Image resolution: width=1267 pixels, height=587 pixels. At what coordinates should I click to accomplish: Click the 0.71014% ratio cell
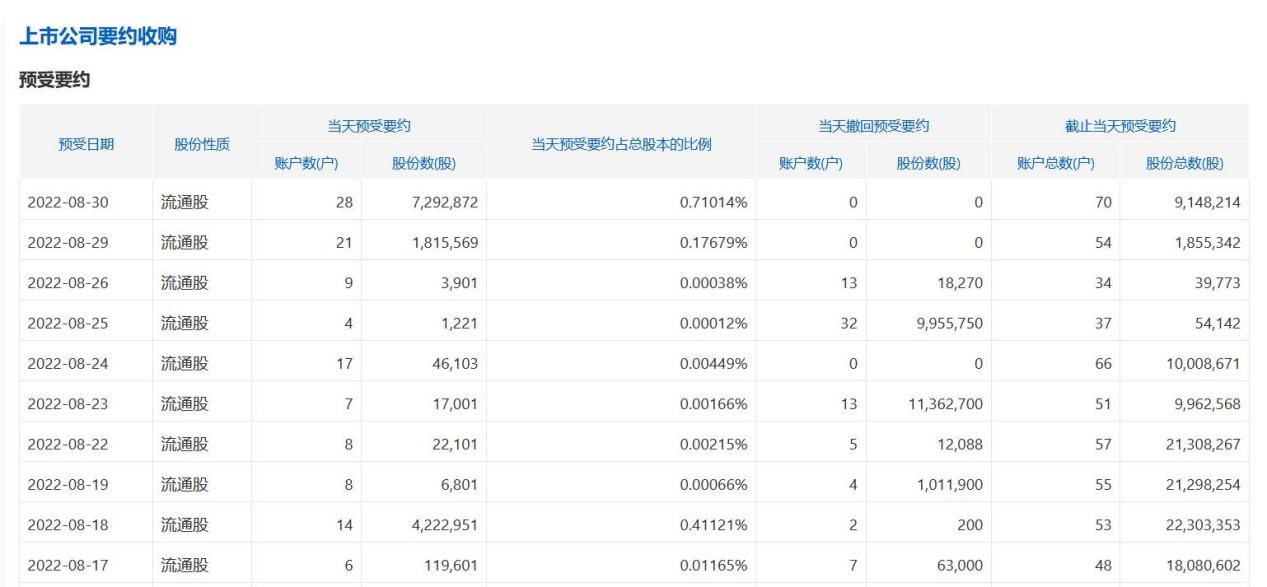point(713,203)
